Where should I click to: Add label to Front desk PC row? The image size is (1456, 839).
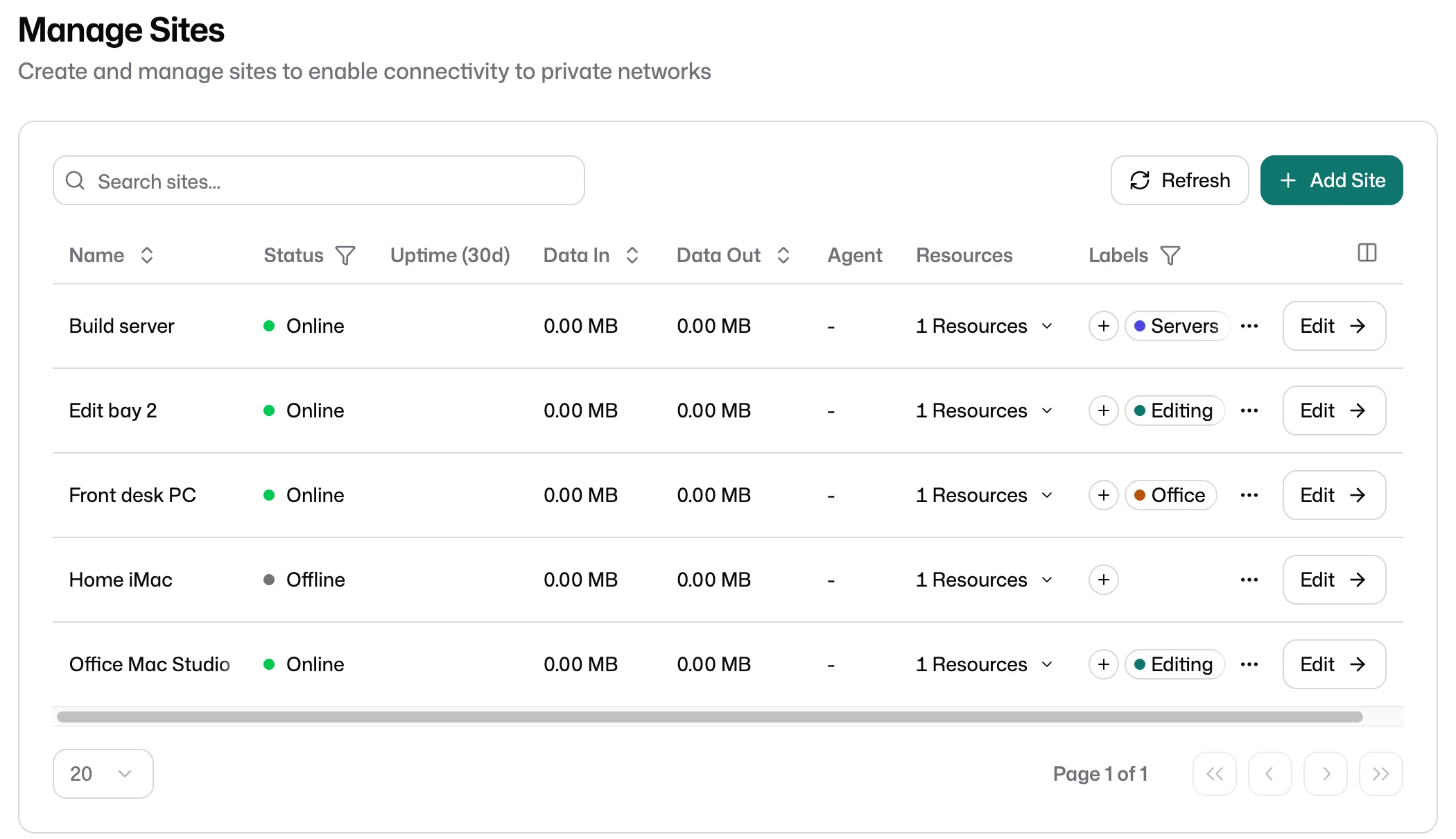1104,495
